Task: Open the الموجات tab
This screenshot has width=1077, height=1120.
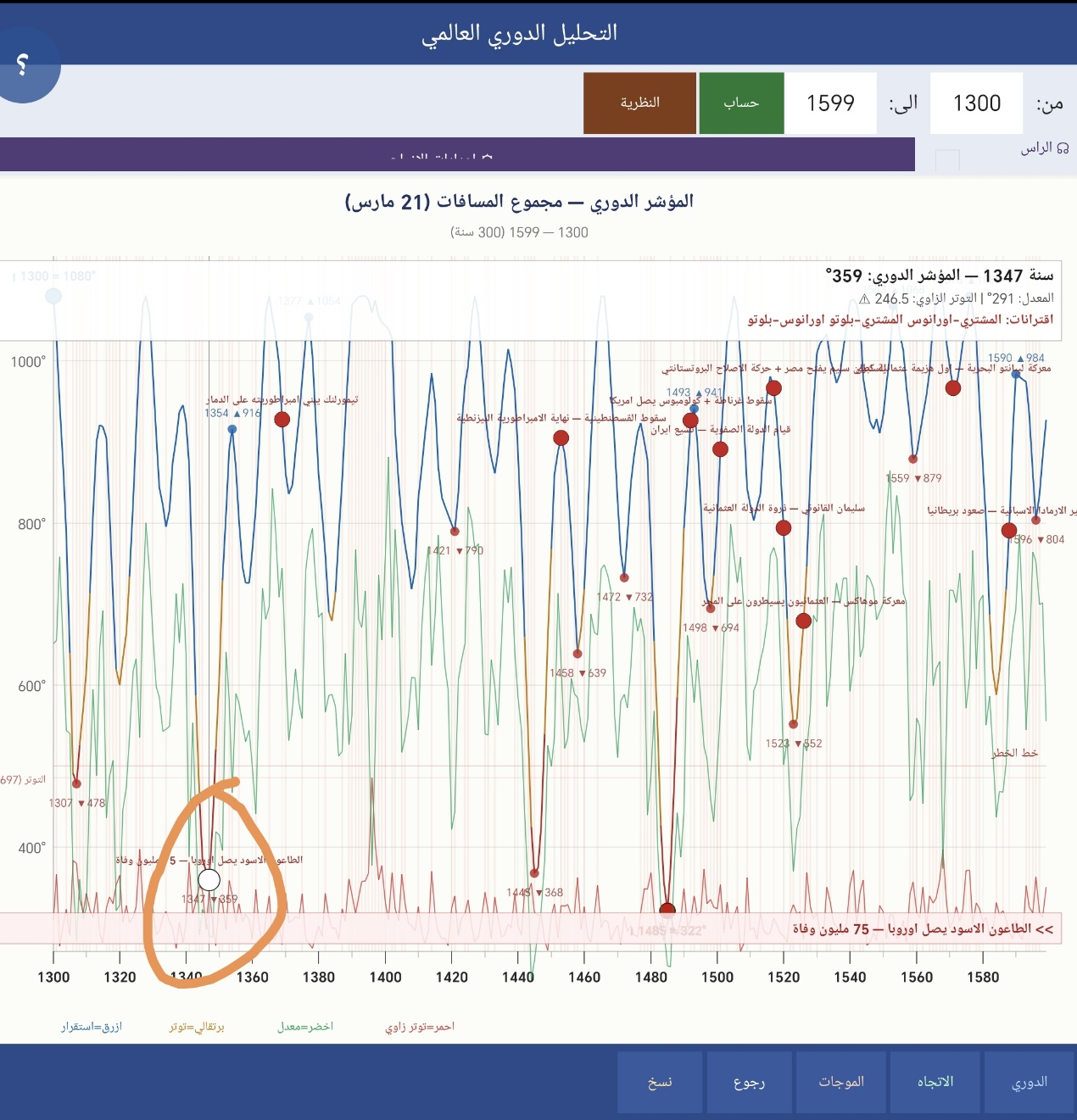Action: [840, 1082]
